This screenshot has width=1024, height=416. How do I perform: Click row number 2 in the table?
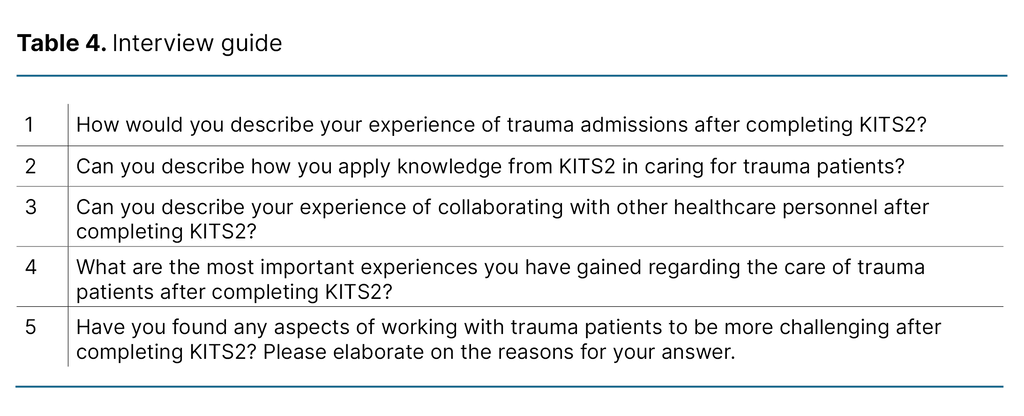pyautogui.click(x=30, y=166)
